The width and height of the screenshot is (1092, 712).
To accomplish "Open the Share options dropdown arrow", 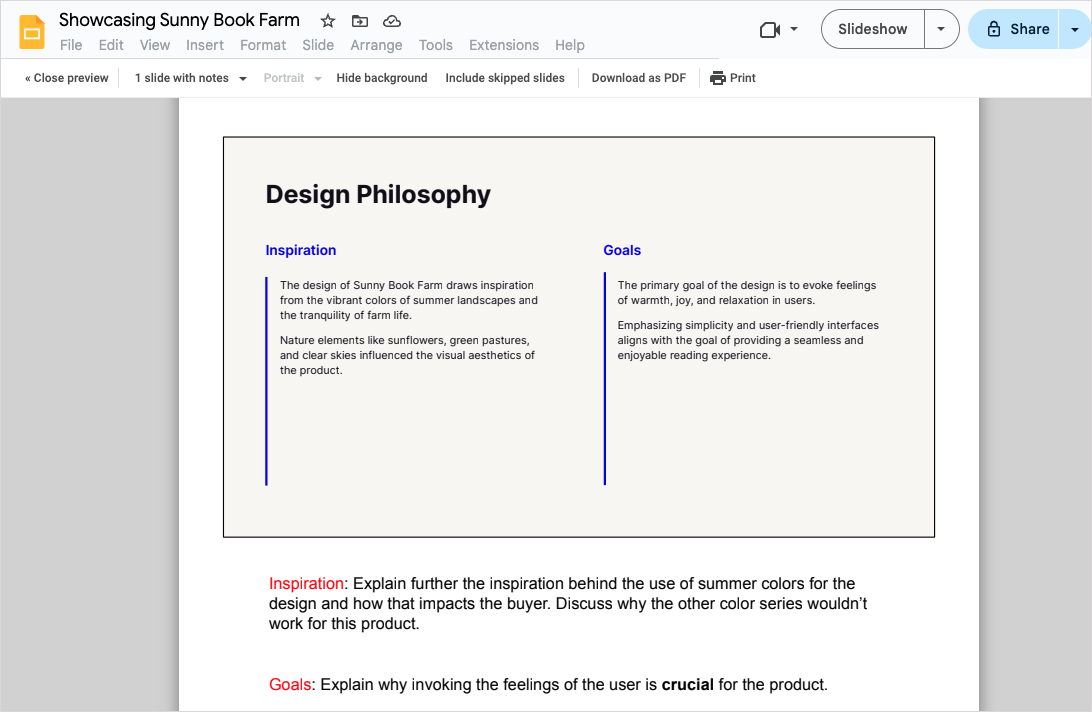I will pyautogui.click(x=1075, y=29).
